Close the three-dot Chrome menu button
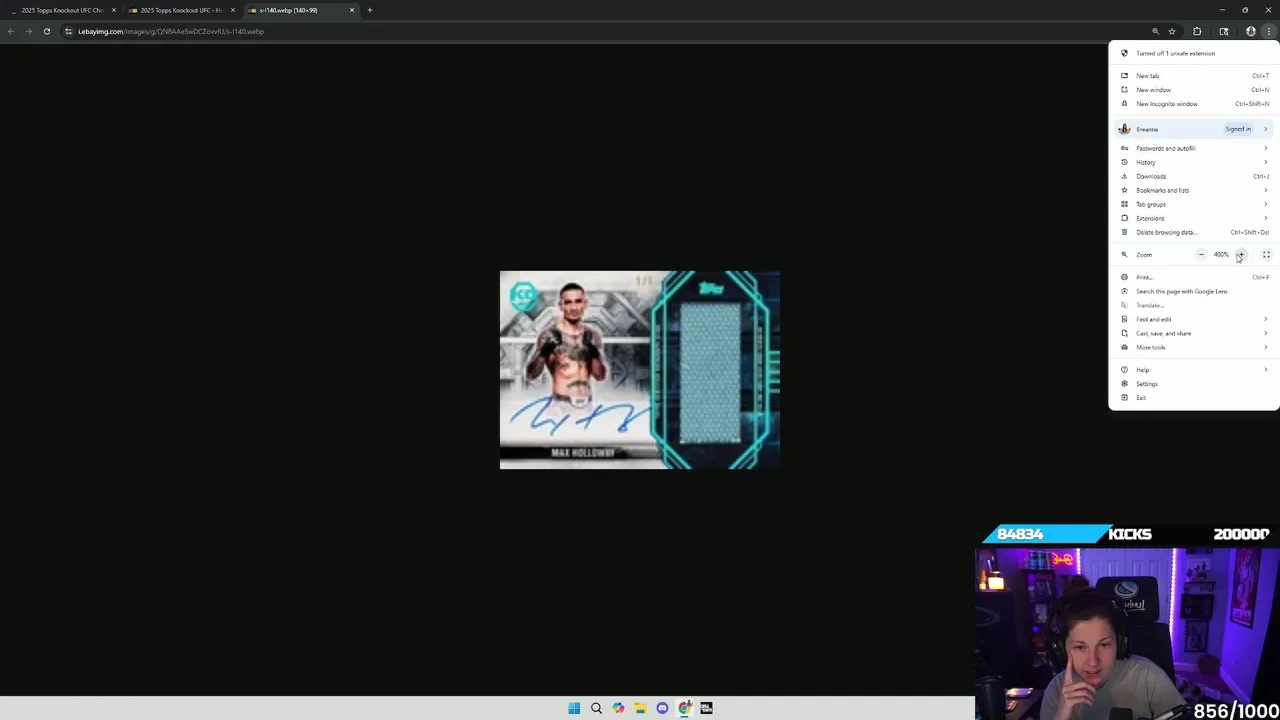Screen dimensions: 1280x720 (x=1268, y=31)
